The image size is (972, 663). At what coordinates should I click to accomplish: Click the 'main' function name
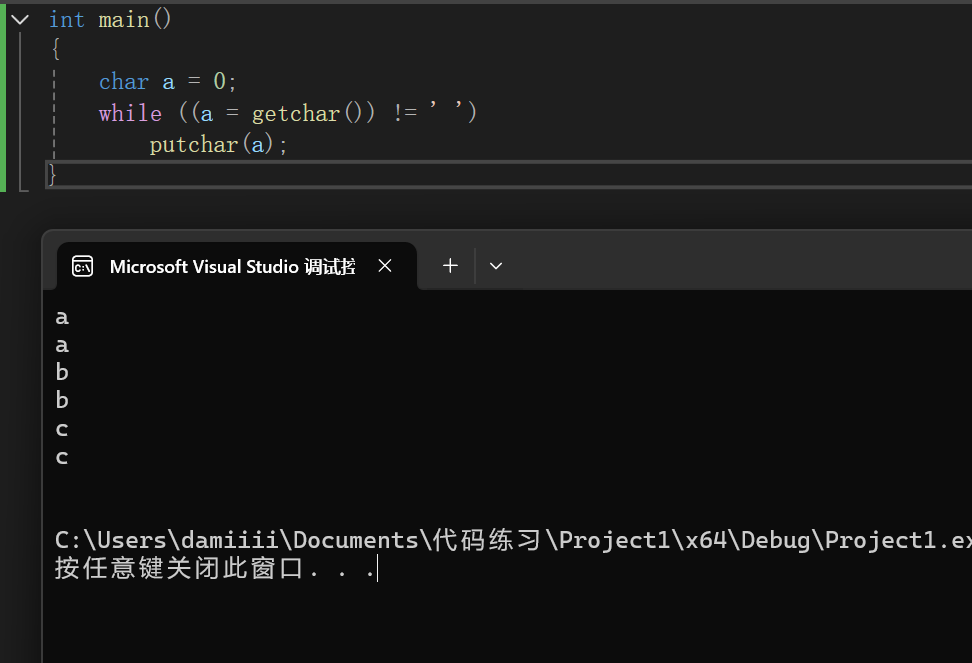[x=124, y=20]
